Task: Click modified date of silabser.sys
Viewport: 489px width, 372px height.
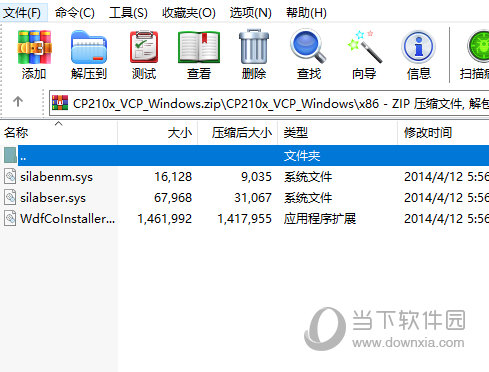Action: [446, 198]
